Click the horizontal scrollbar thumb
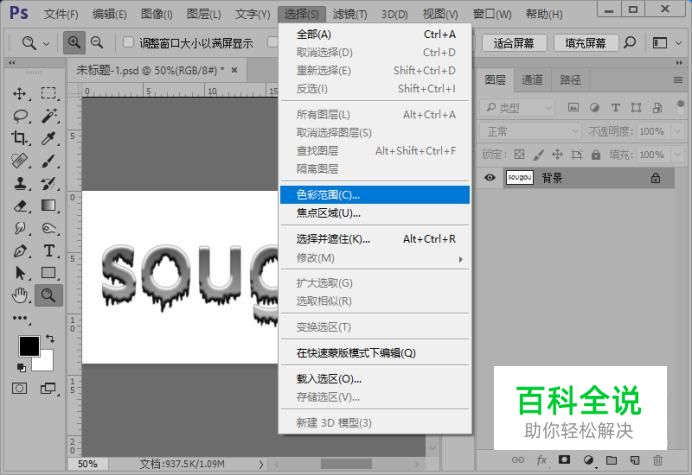The height and width of the screenshot is (475, 692). point(346,464)
